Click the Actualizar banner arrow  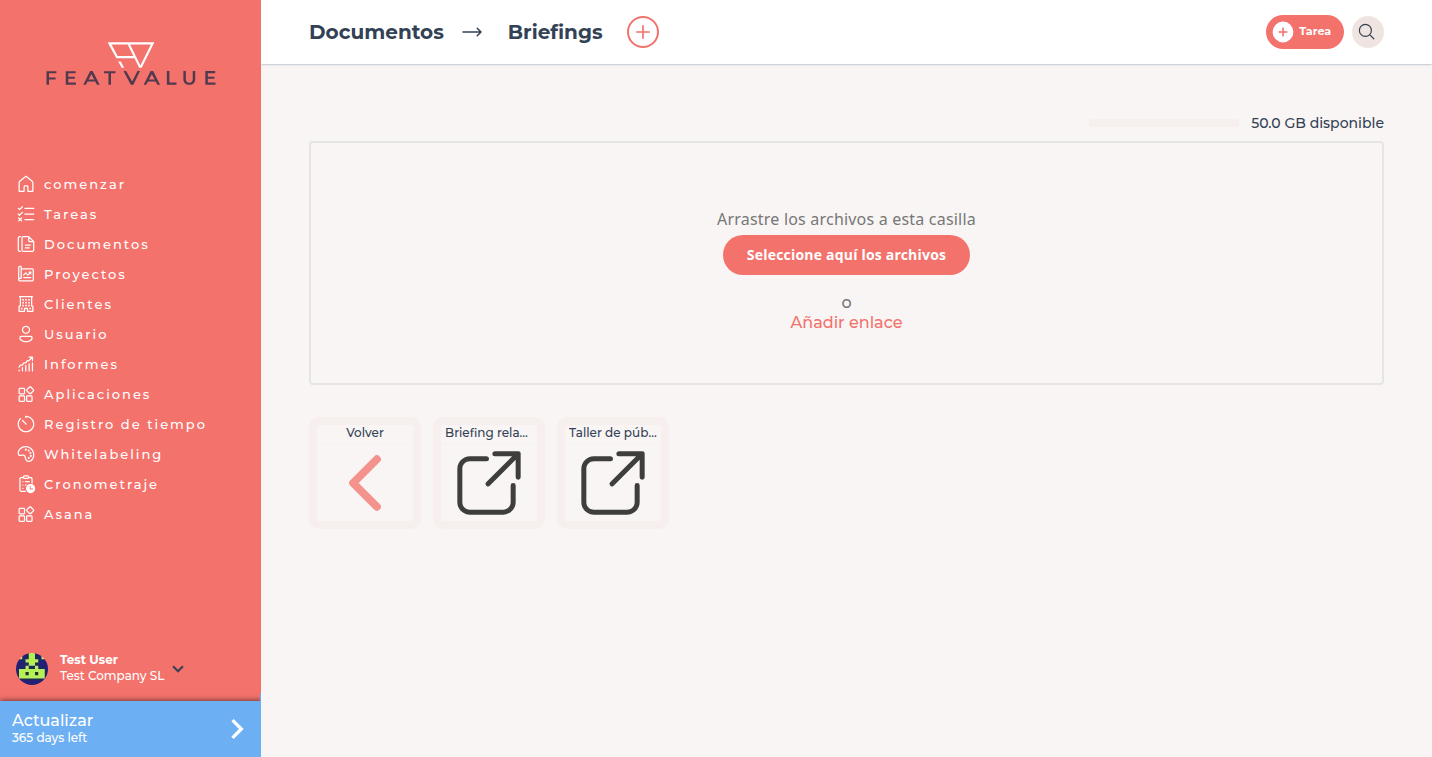click(x=237, y=729)
